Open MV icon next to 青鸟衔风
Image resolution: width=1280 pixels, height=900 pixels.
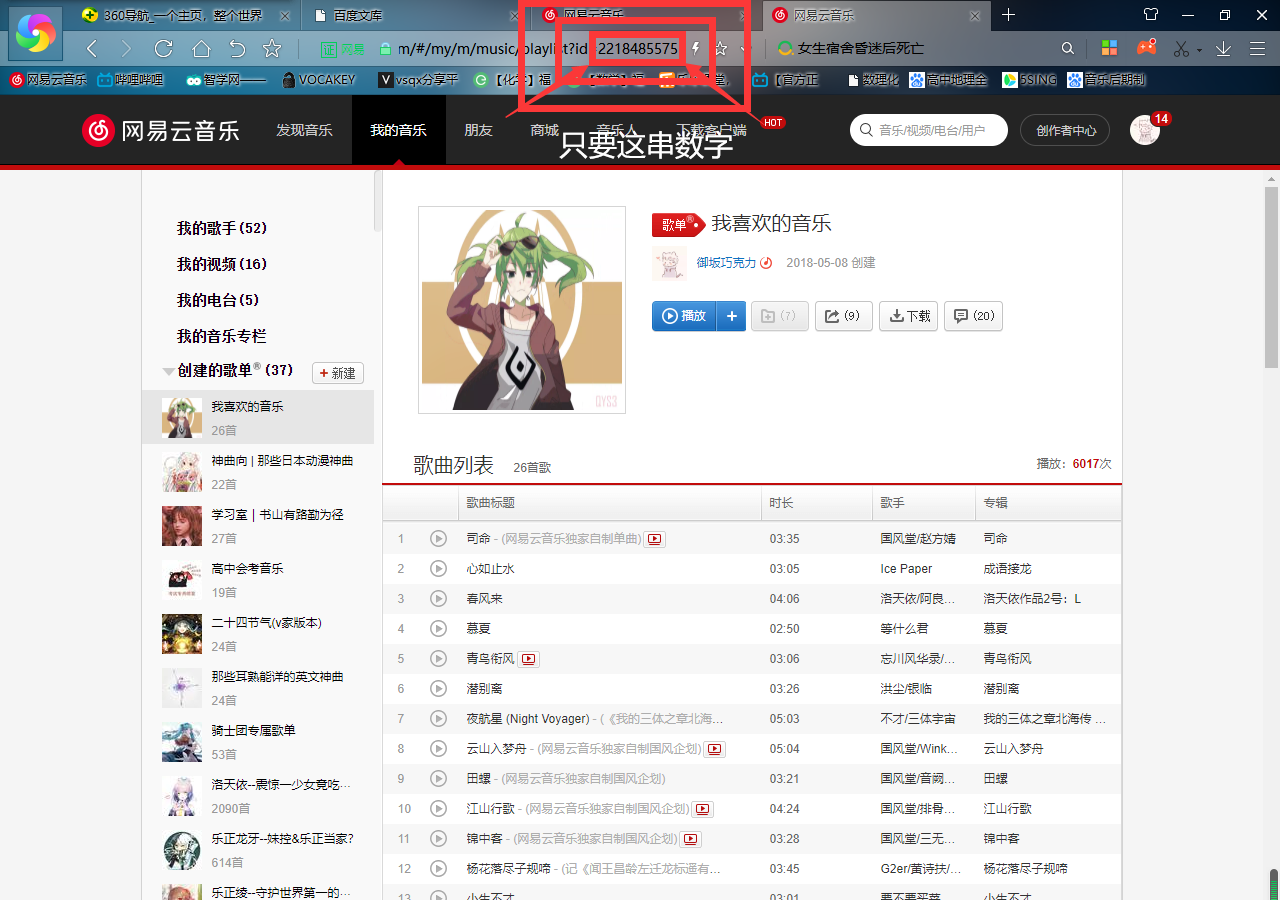tap(529, 659)
